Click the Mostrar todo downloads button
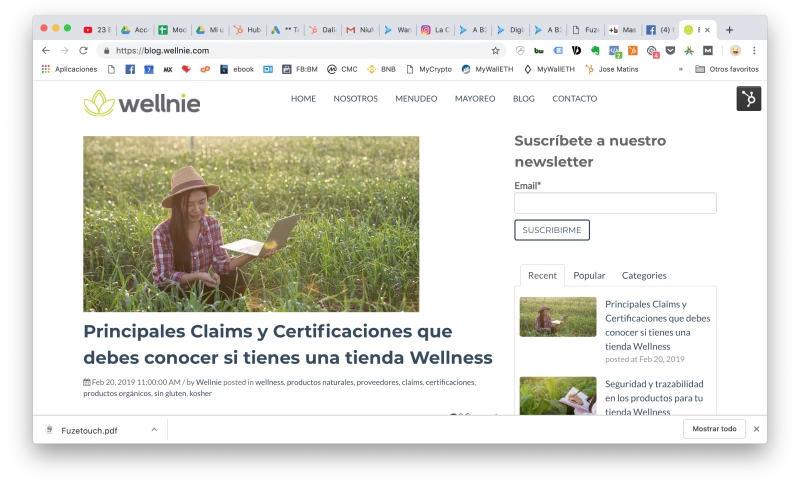800x480 pixels. (714, 429)
